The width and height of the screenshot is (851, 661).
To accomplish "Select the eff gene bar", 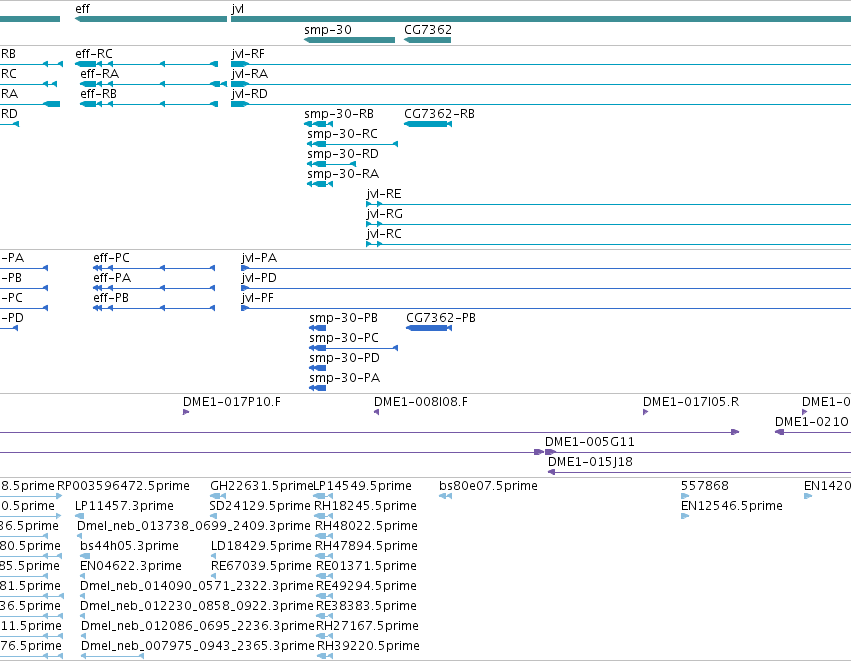I will click(151, 19).
